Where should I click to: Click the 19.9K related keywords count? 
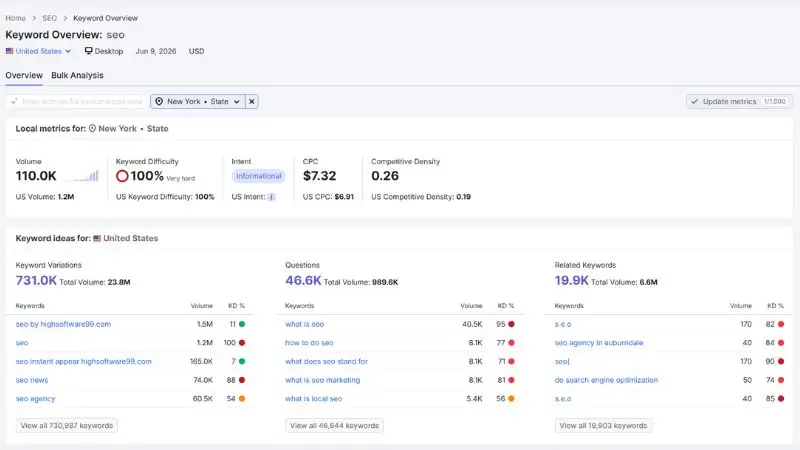pyautogui.click(x=571, y=281)
